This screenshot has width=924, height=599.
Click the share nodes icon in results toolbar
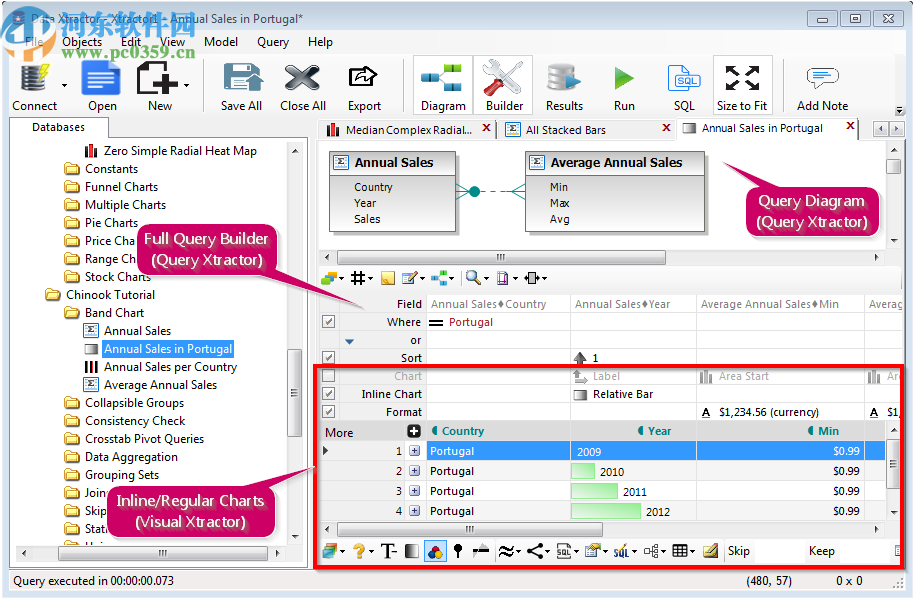535,551
